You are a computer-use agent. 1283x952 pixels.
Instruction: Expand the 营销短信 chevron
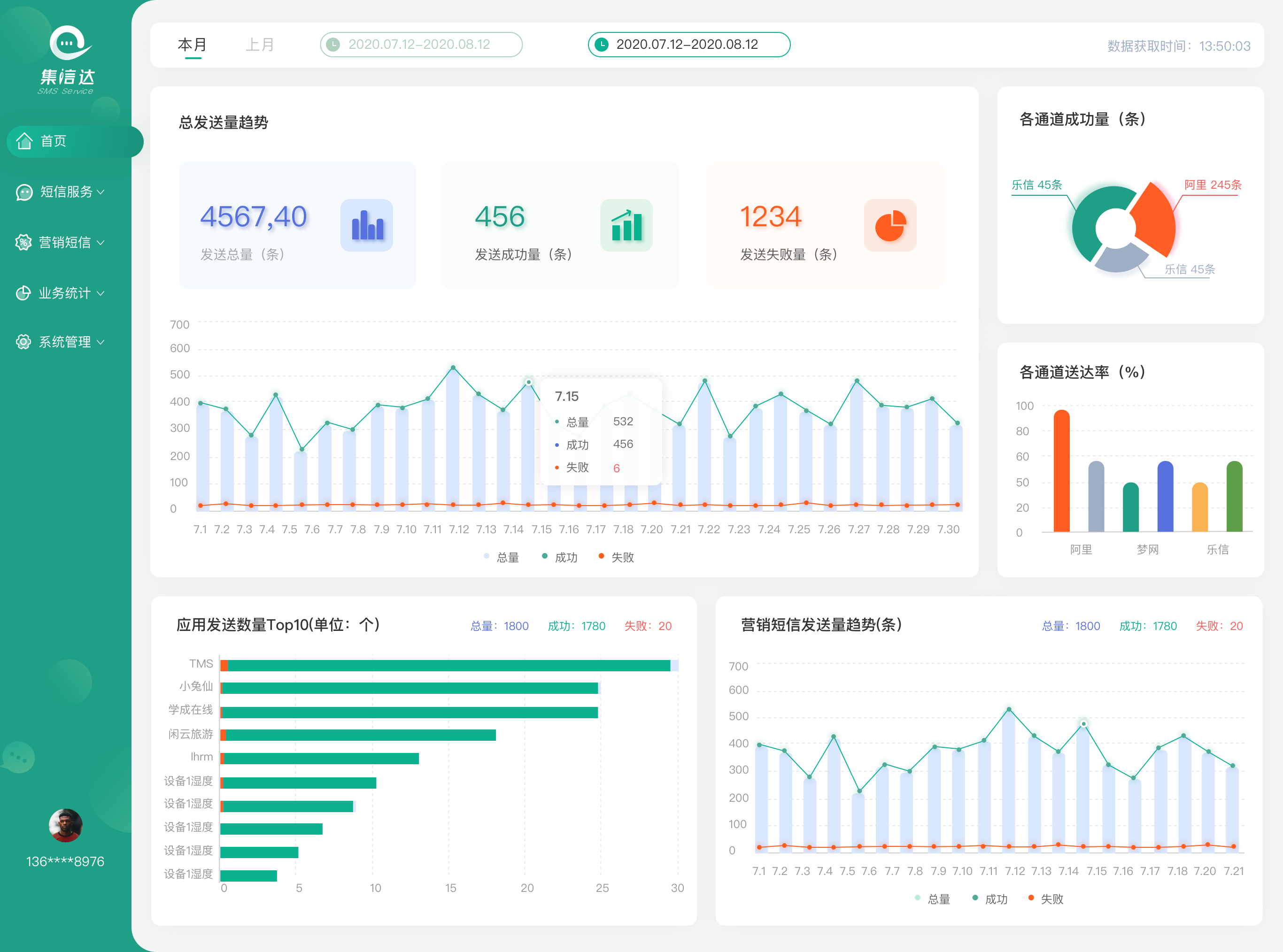(101, 243)
